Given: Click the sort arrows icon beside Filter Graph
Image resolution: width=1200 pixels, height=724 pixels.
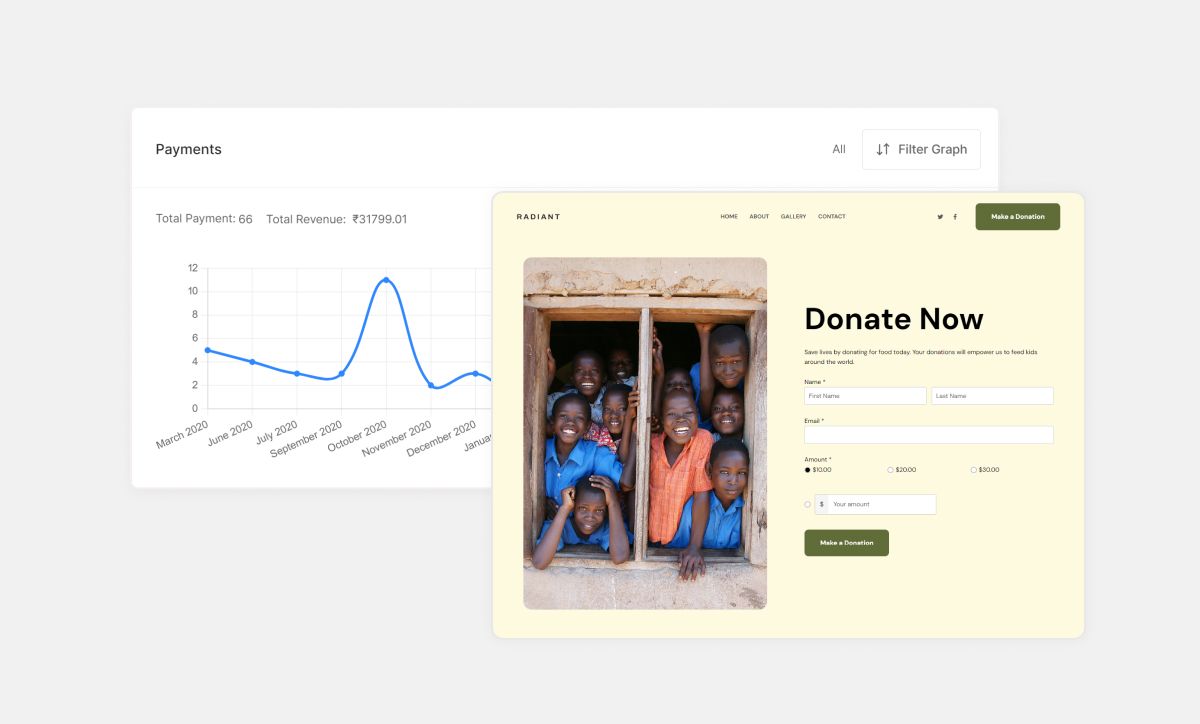Looking at the screenshot, I should 883,149.
